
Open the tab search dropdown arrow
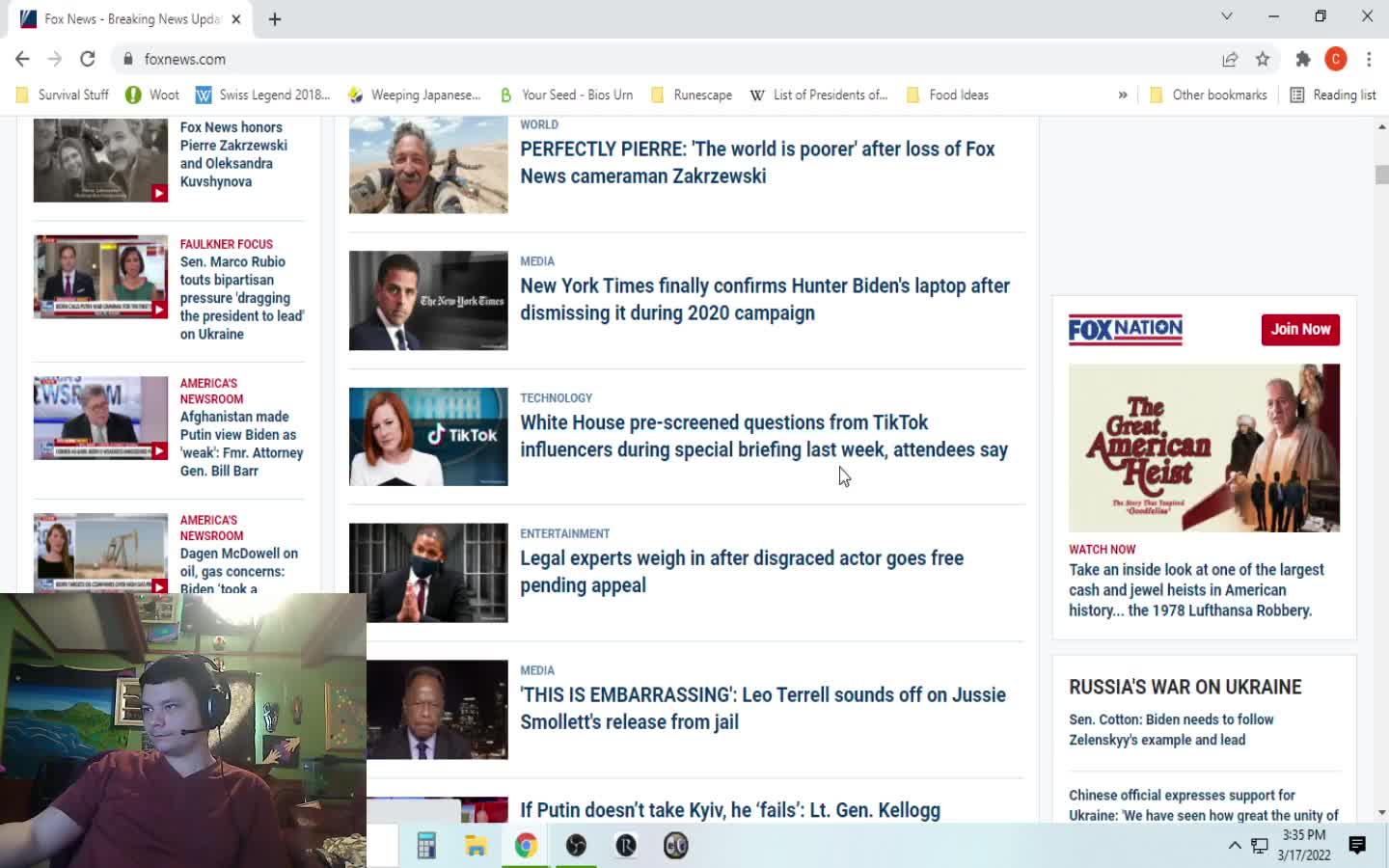[1227, 16]
